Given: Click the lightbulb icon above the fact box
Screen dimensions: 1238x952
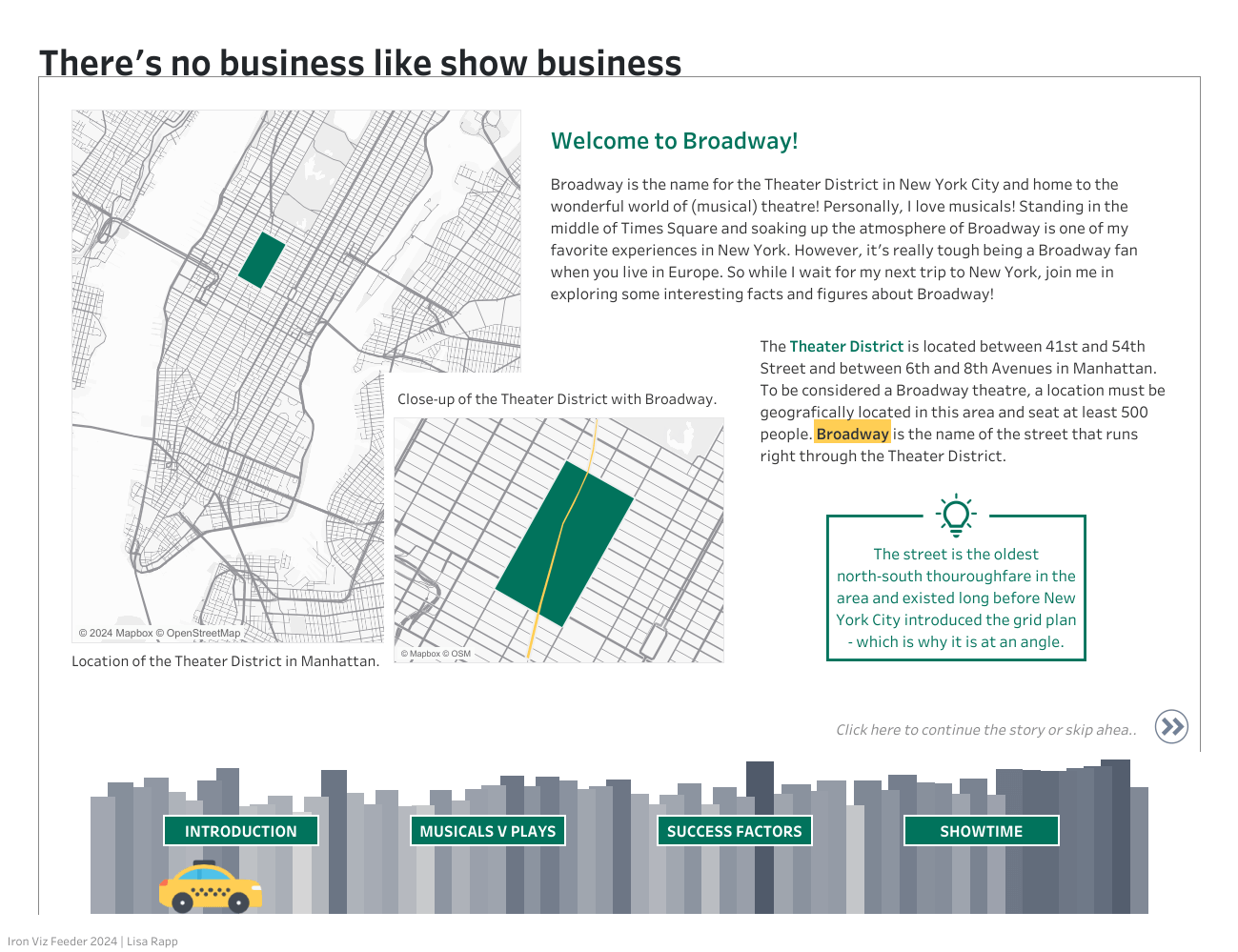Looking at the screenshot, I should [955, 515].
